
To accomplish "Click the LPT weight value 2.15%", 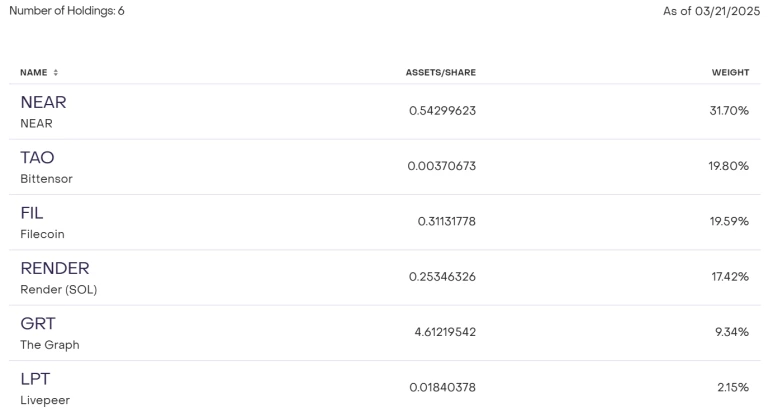I will (x=733, y=387).
